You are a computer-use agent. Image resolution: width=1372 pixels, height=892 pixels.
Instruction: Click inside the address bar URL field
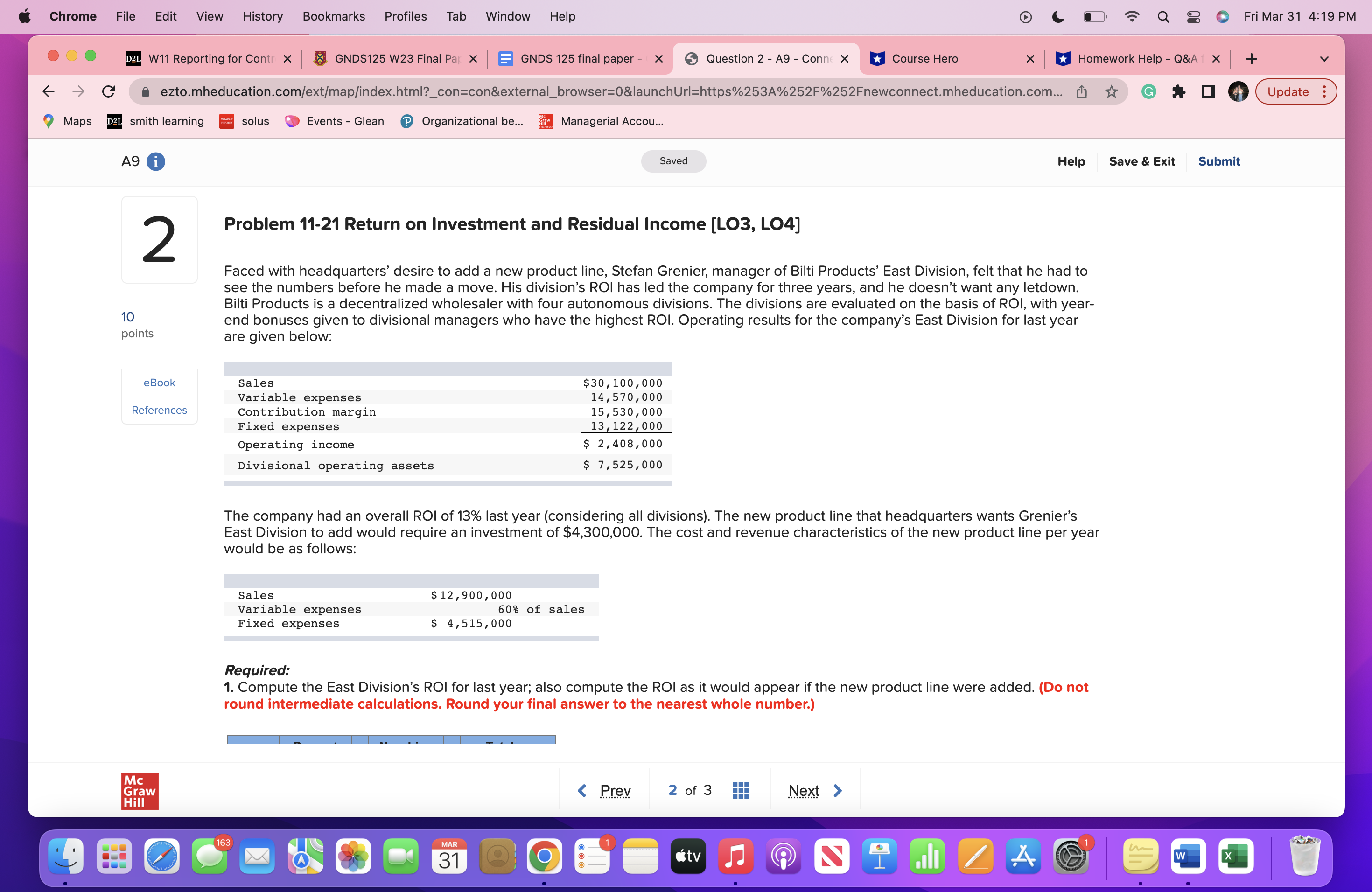click(x=576, y=91)
